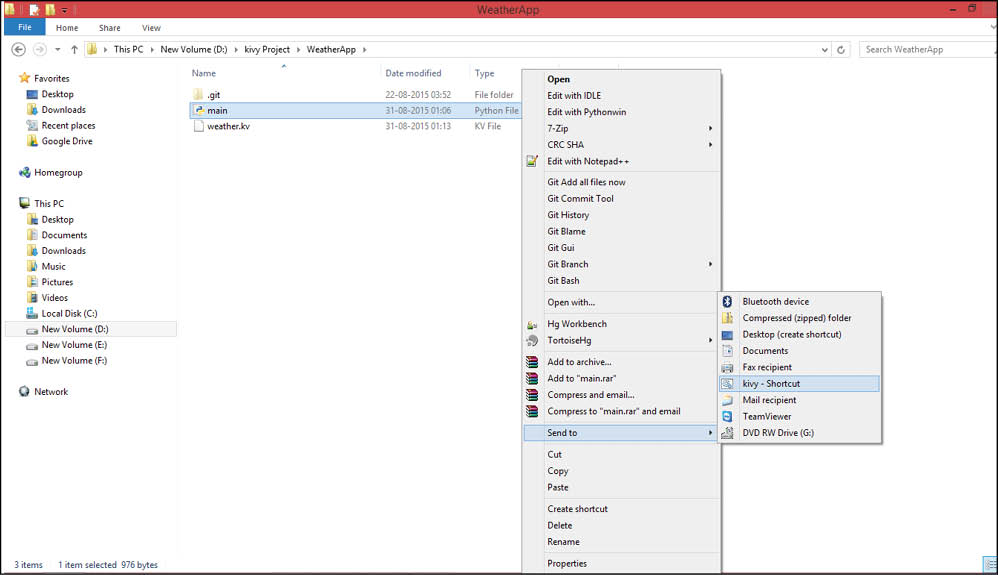Sort files by Date modified column

pyautogui.click(x=413, y=73)
